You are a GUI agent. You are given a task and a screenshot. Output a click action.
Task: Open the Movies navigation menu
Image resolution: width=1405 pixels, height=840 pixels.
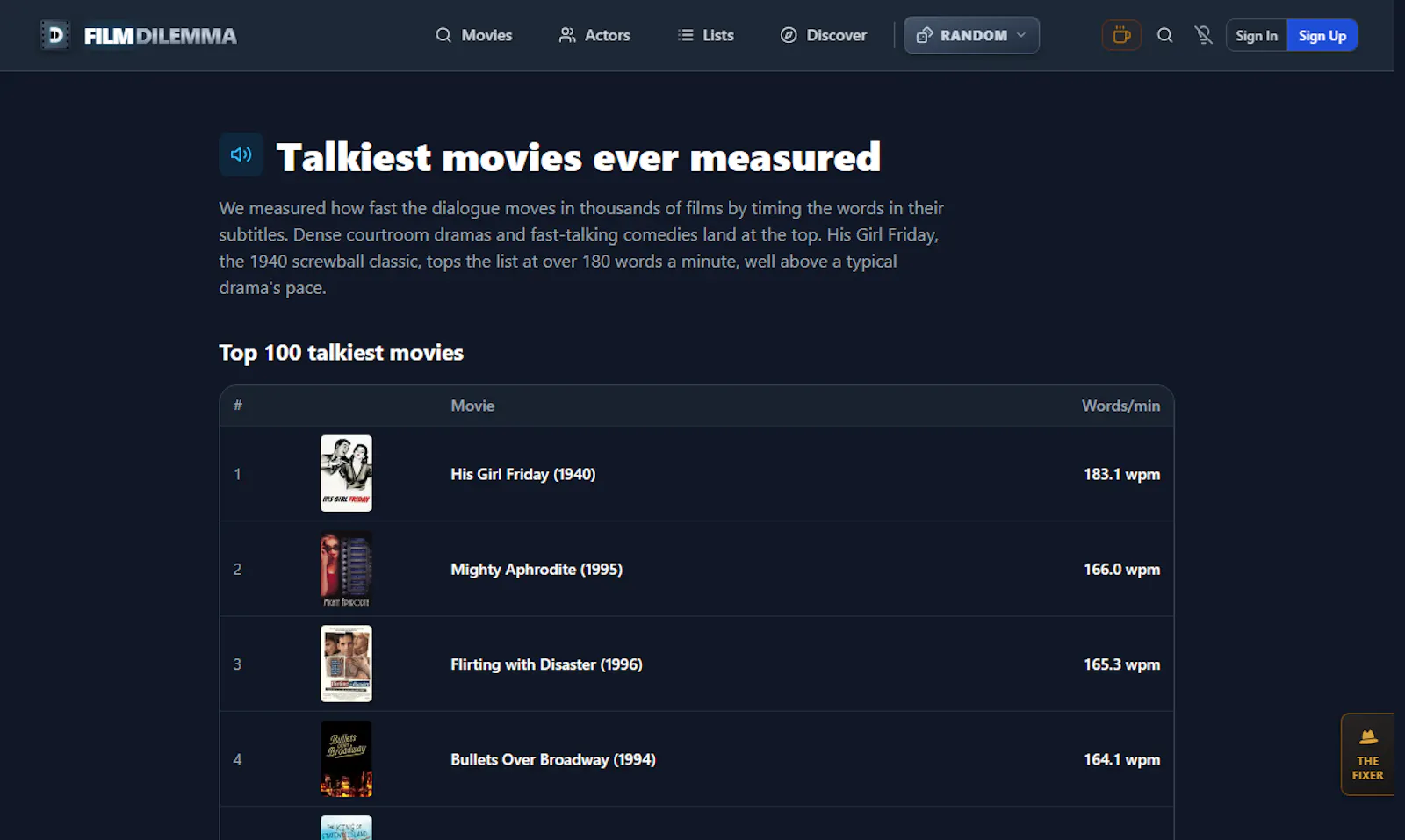point(474,35)
